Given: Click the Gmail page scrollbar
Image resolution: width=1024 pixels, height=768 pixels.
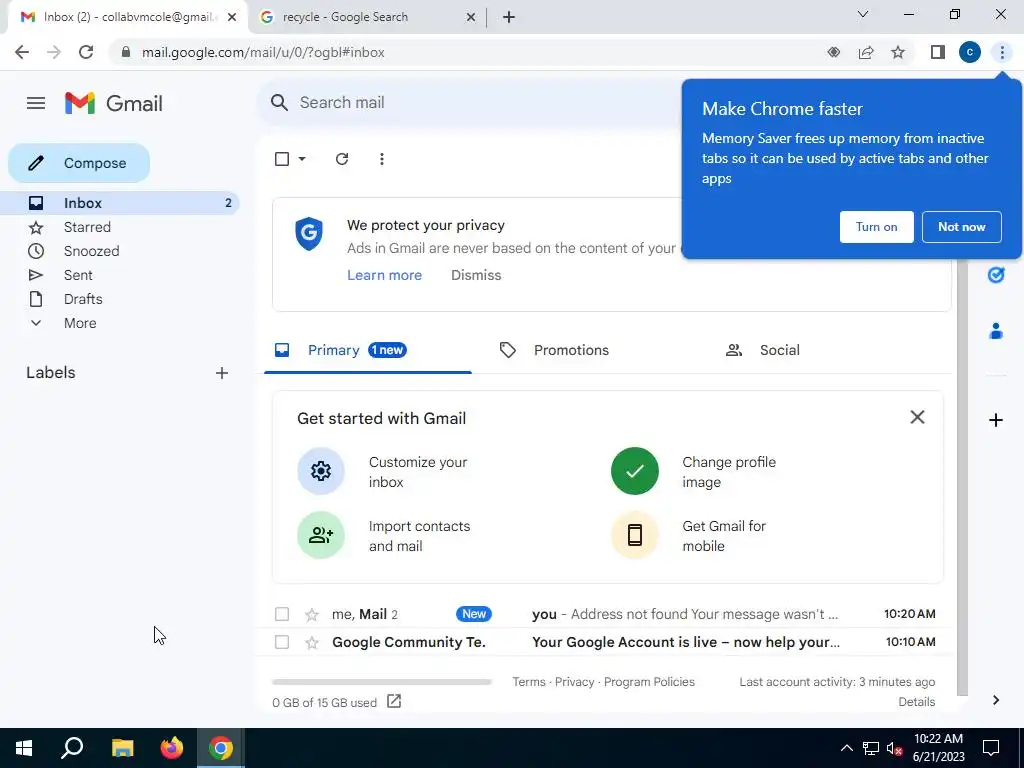Looking at the screenshot, I should 962,477.
